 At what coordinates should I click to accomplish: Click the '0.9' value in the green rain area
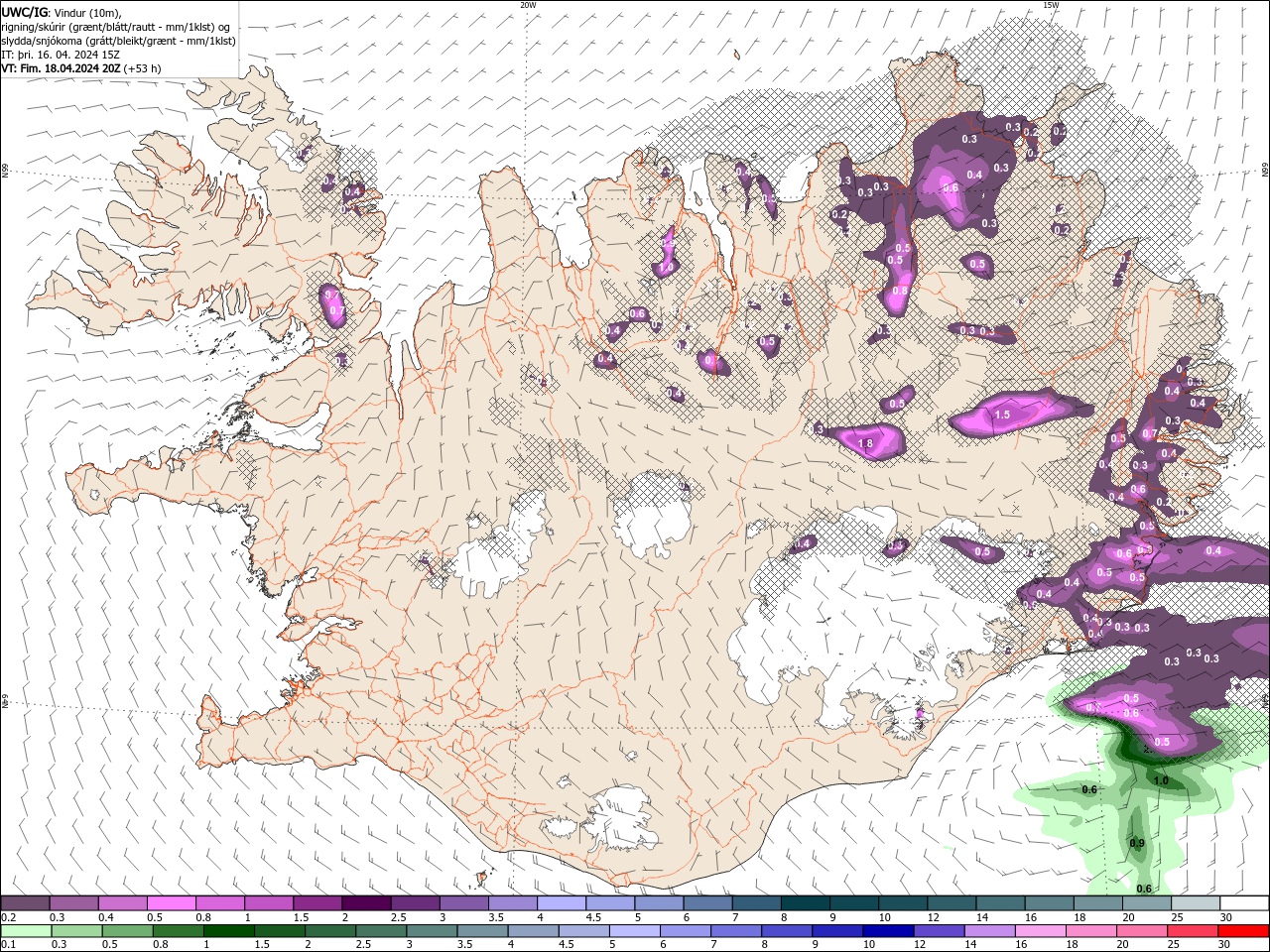tap(1137, 844)
